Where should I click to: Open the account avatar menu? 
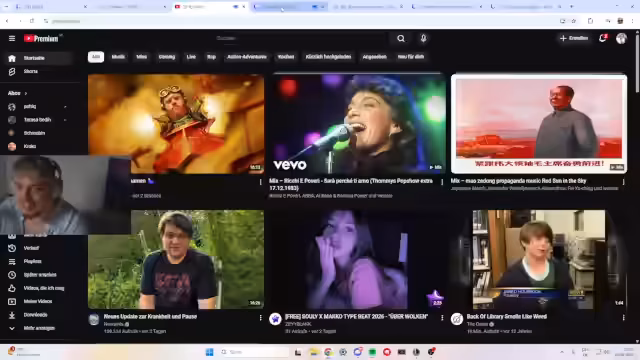click(x=621, y=38)
